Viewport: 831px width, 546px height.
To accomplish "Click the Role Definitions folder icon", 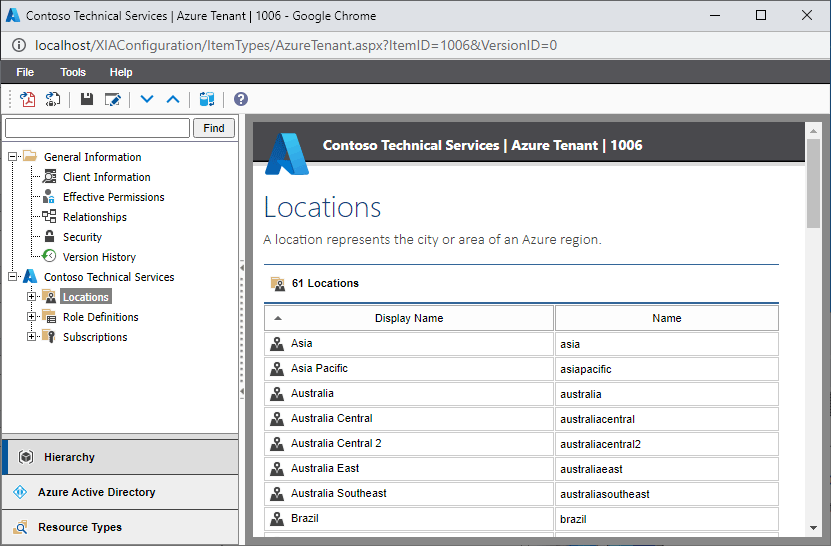I will coord(49,316).
